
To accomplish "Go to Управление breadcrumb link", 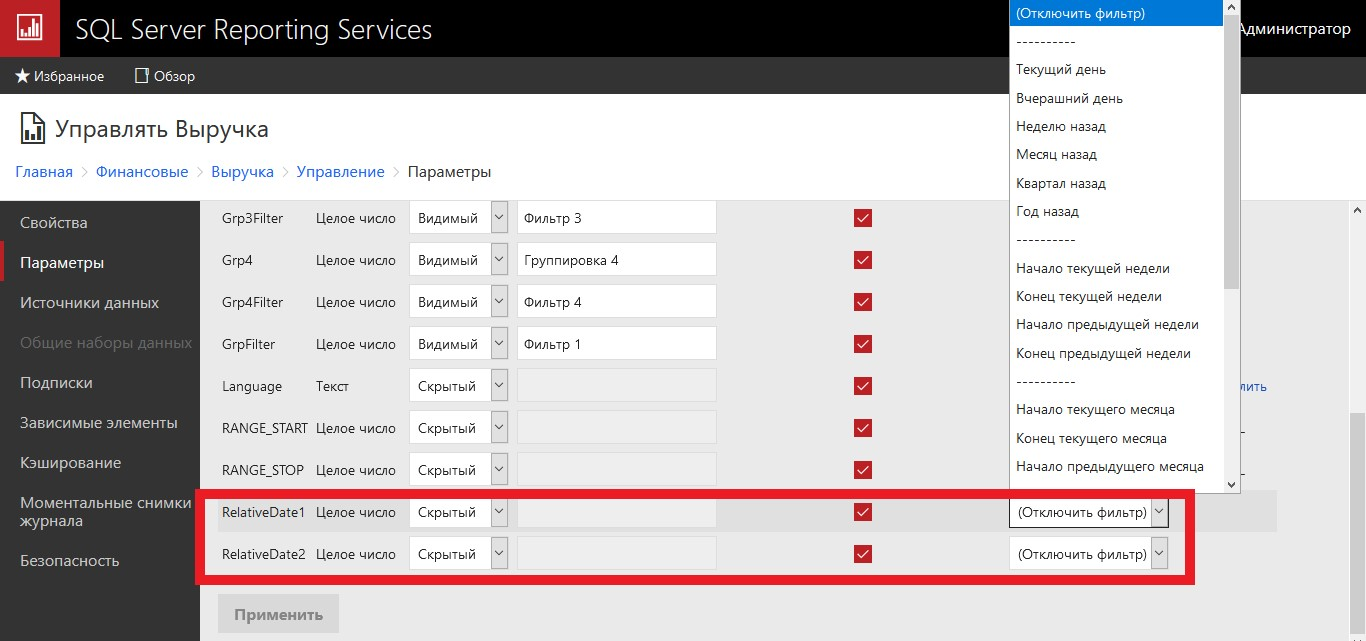I will click(341, 172).
